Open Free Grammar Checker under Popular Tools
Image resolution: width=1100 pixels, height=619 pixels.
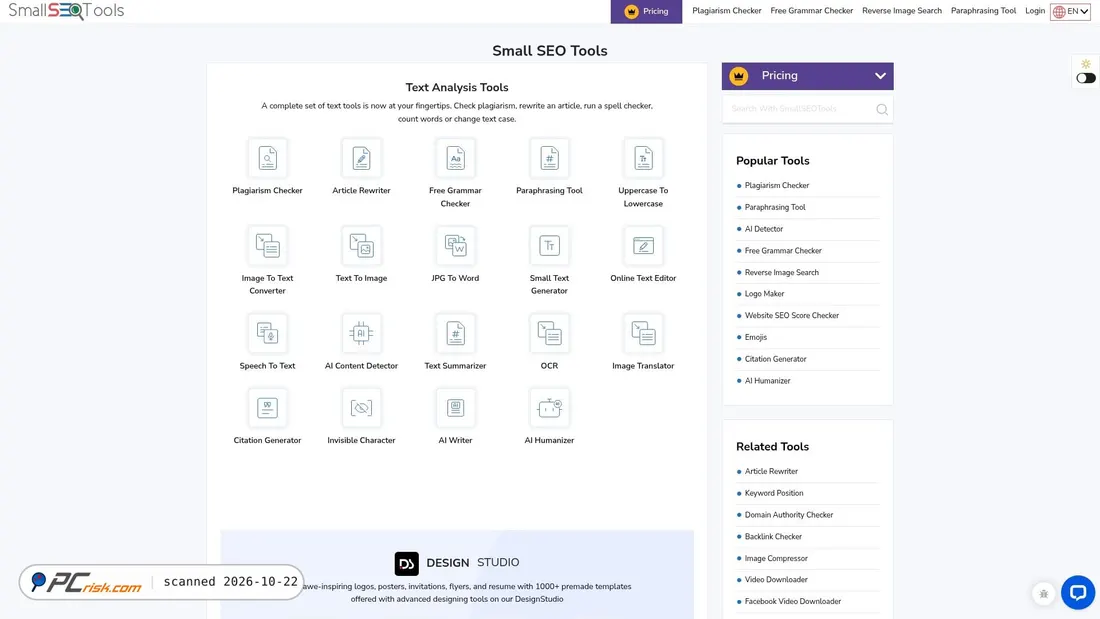pyautogui.click(x=783, y=251)
